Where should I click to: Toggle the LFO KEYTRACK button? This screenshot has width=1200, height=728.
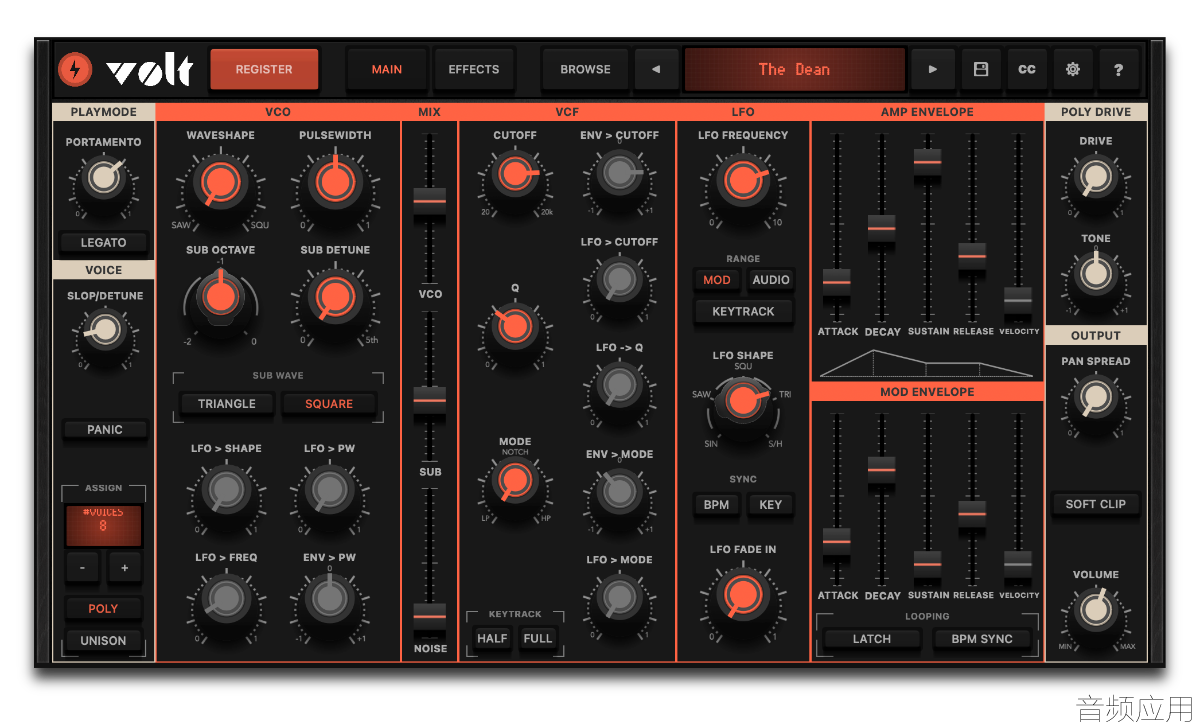[743, 312]
